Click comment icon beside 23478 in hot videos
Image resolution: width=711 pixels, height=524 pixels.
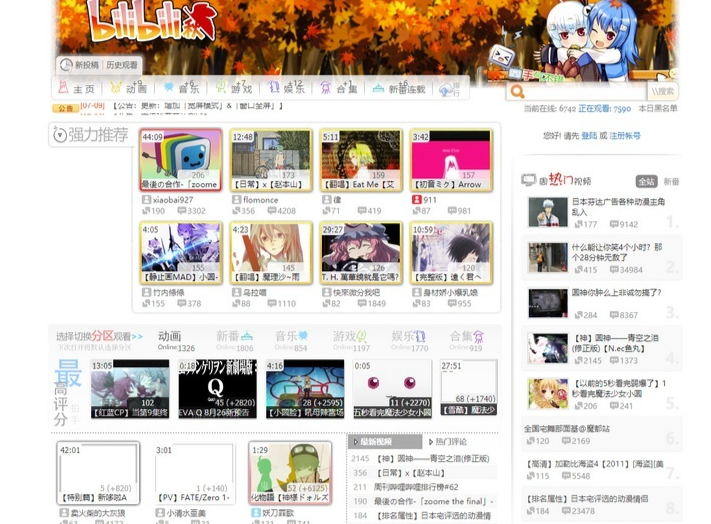click(566, 511)
